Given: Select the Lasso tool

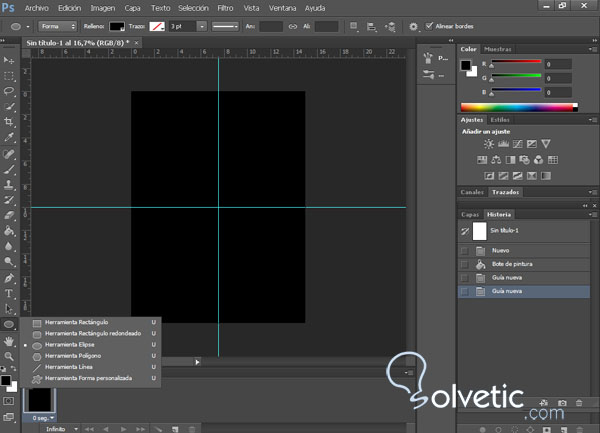Looking at the screenshot, I should (9, 90).
